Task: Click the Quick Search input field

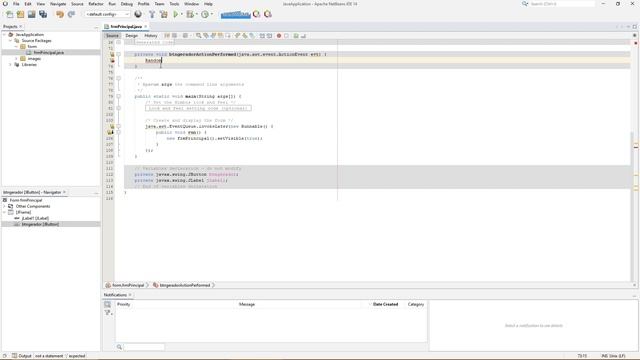Action: point(562,4)
